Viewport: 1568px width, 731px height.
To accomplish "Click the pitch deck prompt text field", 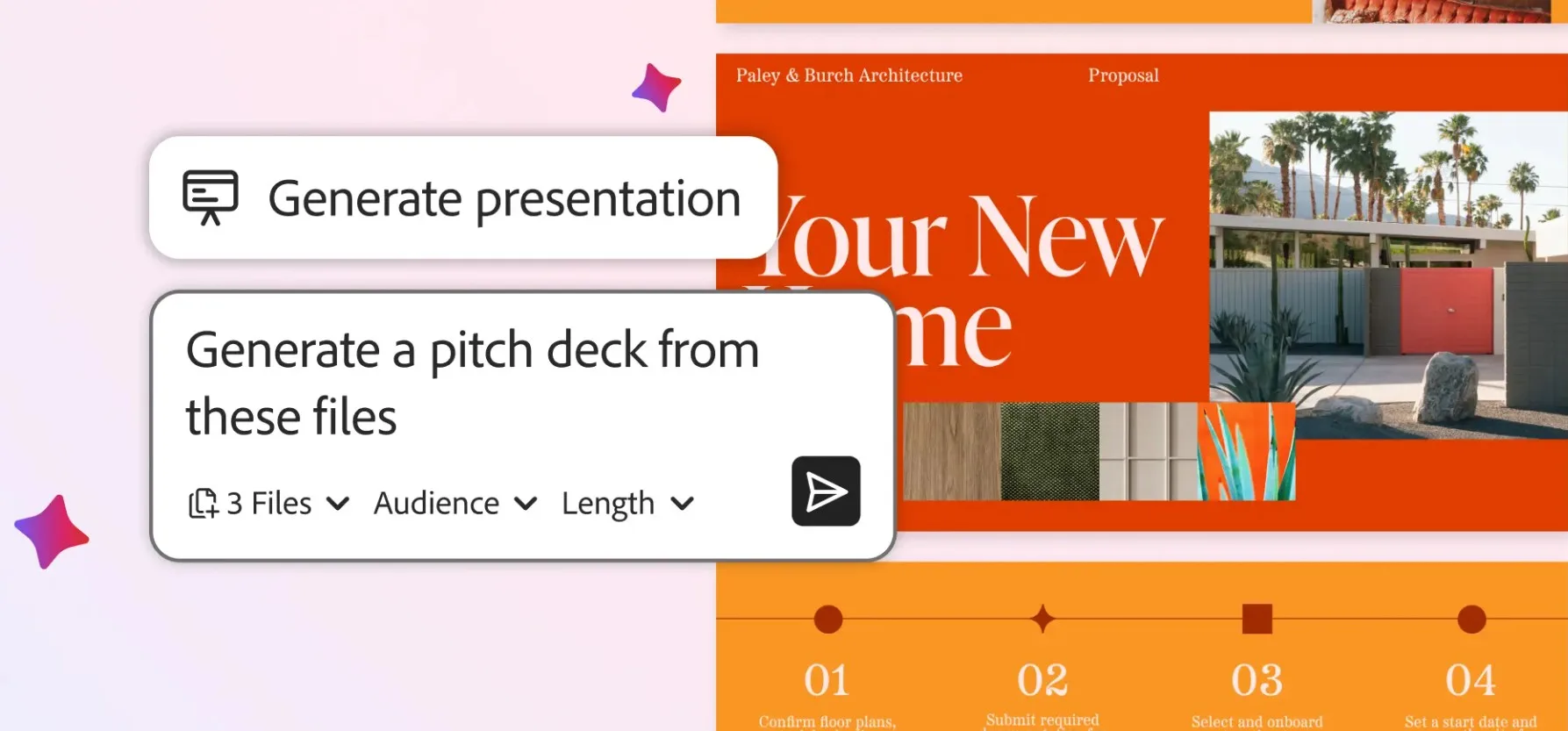I will 472,383.
